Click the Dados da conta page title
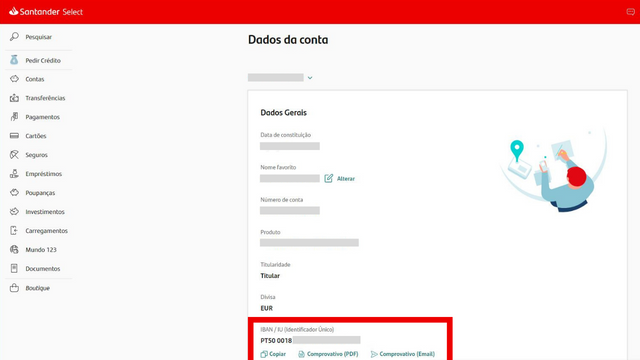 [x=288, y=40]
